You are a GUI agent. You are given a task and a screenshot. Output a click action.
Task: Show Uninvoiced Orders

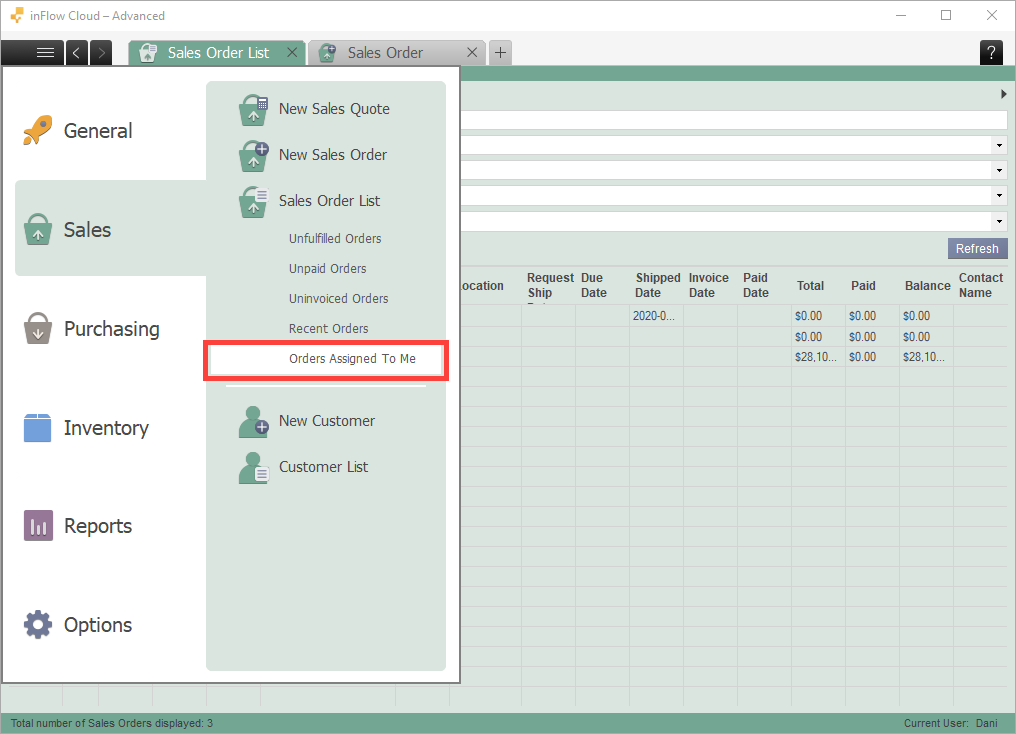[x=338, y=299]
